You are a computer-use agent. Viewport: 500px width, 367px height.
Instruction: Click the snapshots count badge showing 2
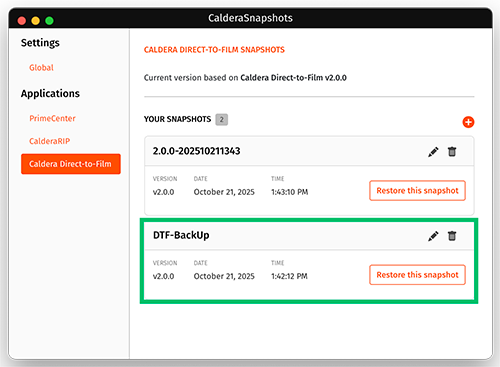tap(222, 119)
